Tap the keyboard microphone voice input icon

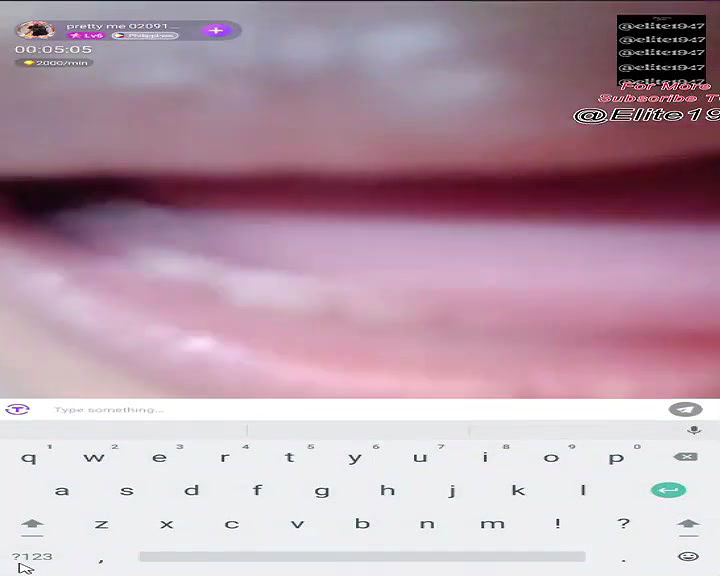pos(694,430)
